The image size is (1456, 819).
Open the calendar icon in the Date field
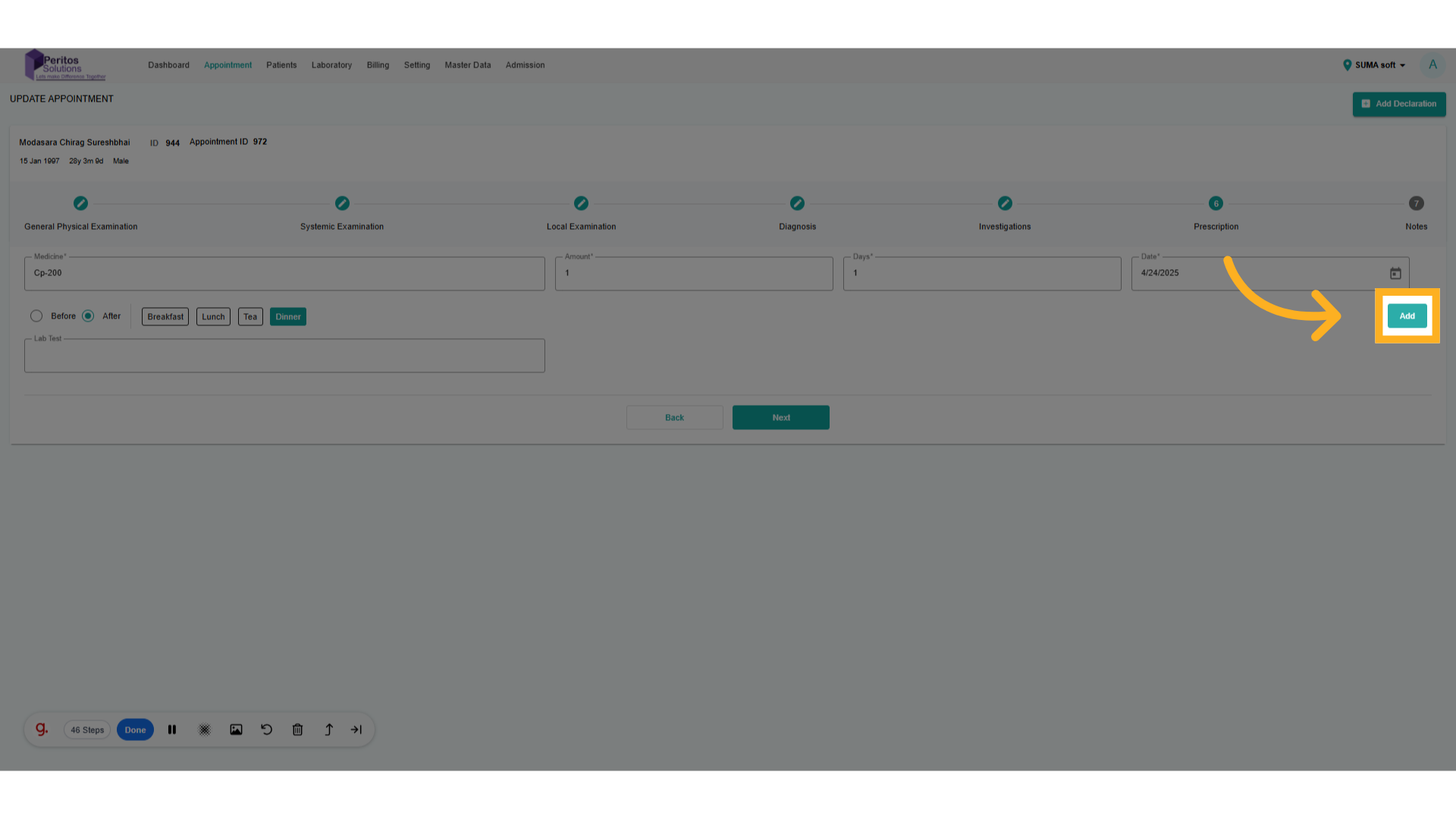click(x=1396, y=273)
